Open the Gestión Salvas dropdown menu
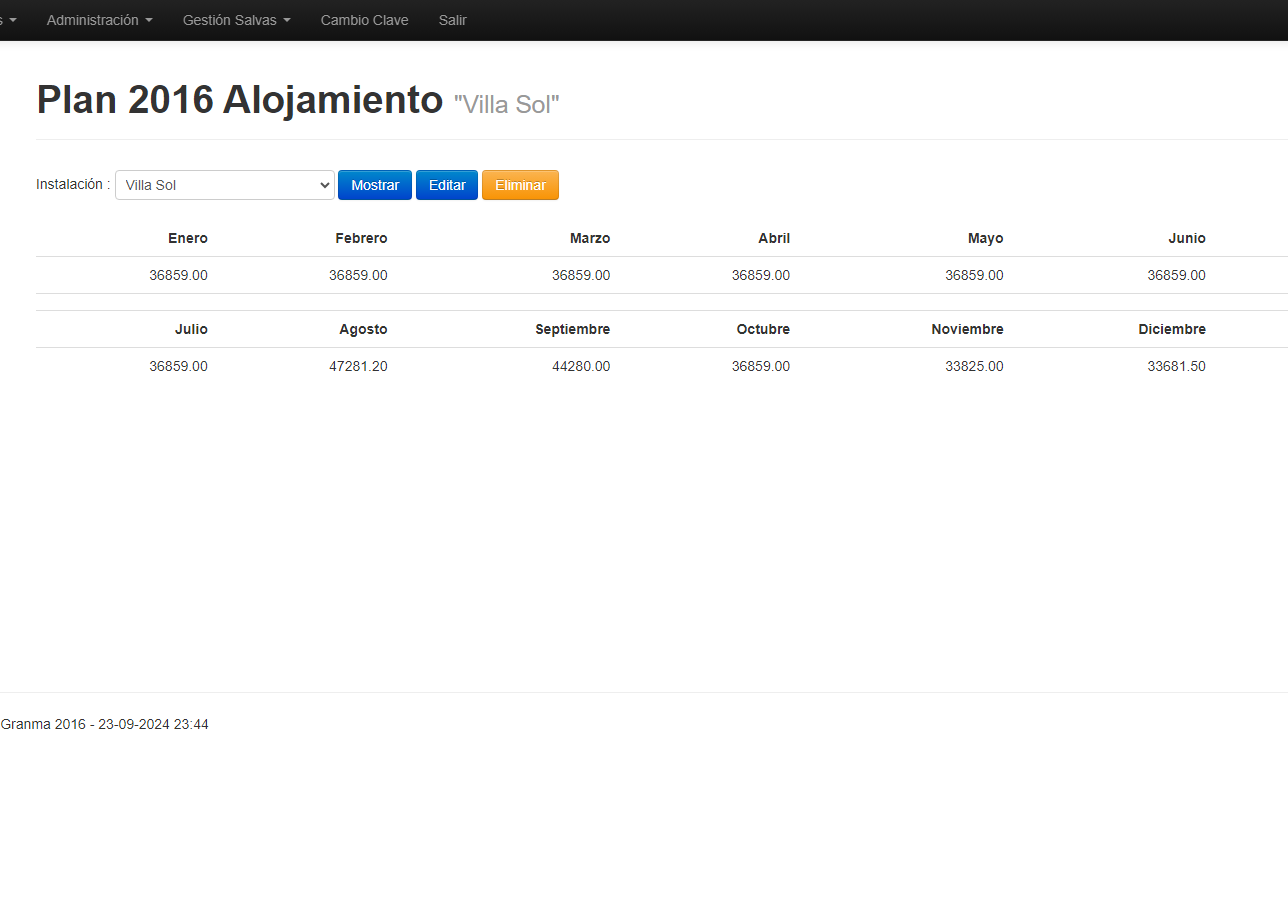 [x=236, y=20]
